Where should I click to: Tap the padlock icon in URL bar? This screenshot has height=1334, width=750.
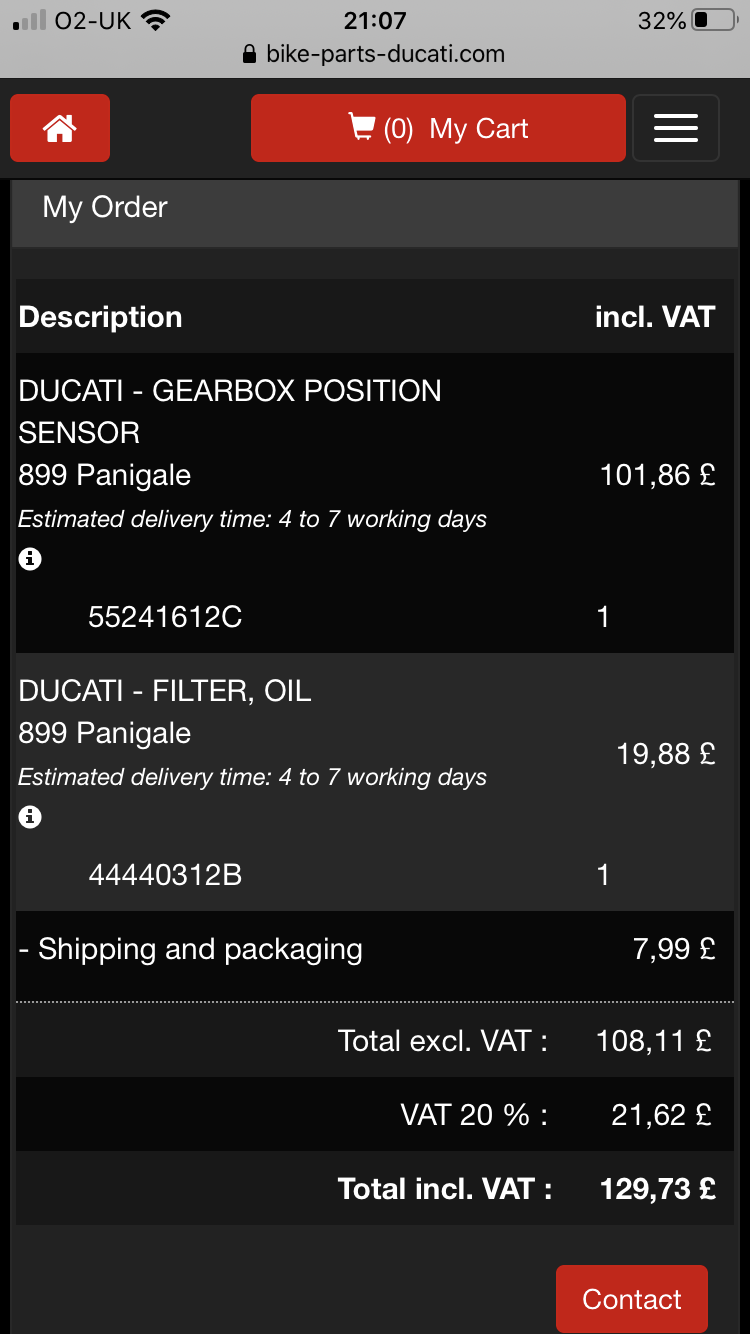click(x=250, y=55)
